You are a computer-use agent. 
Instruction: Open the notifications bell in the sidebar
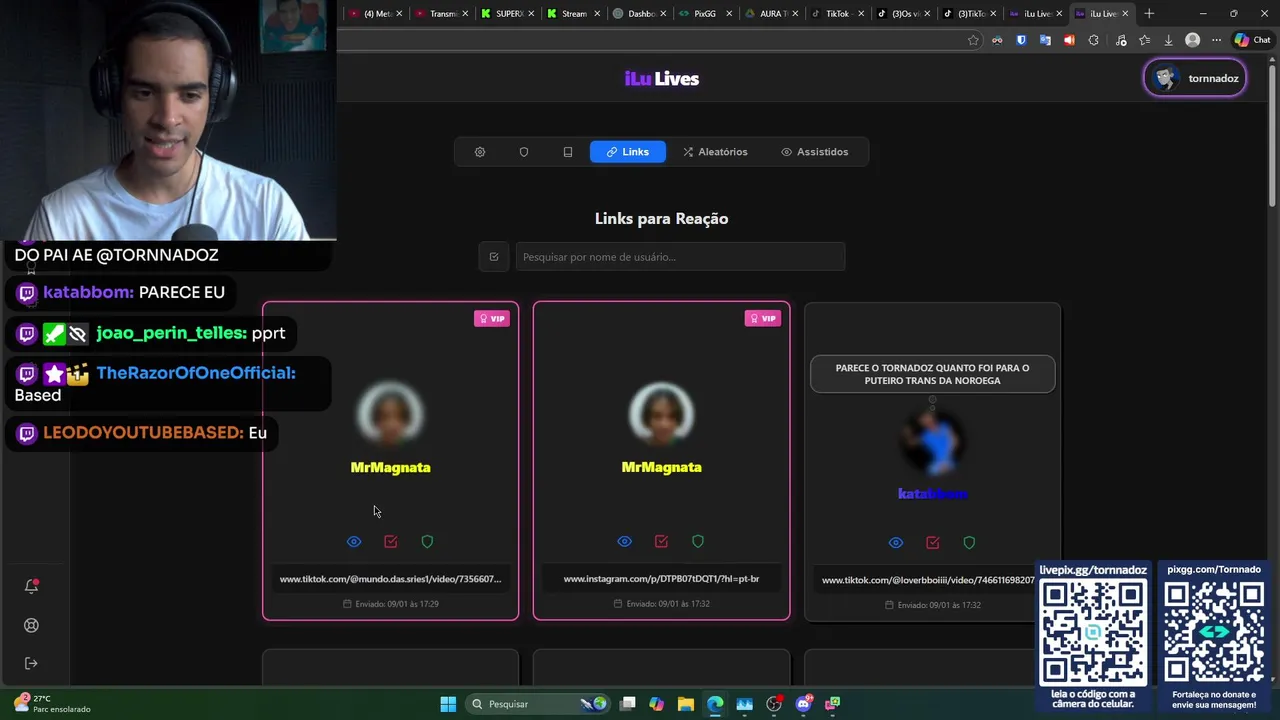(31, 586)
